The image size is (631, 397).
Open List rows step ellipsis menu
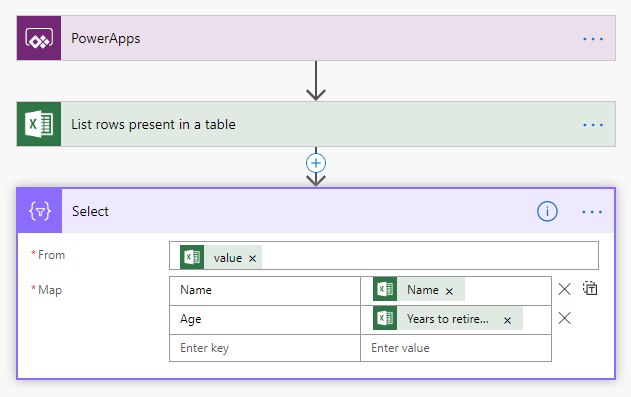593,125
